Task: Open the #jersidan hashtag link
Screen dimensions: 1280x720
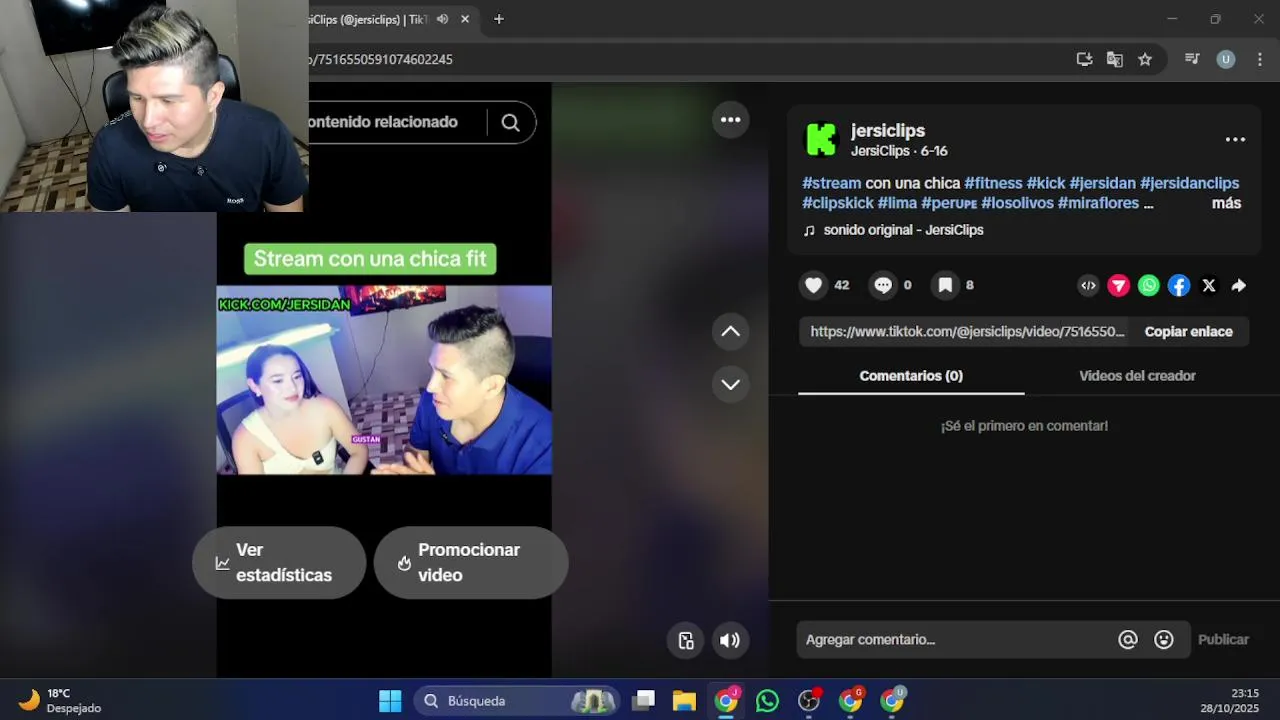Action: [1103, 183]
